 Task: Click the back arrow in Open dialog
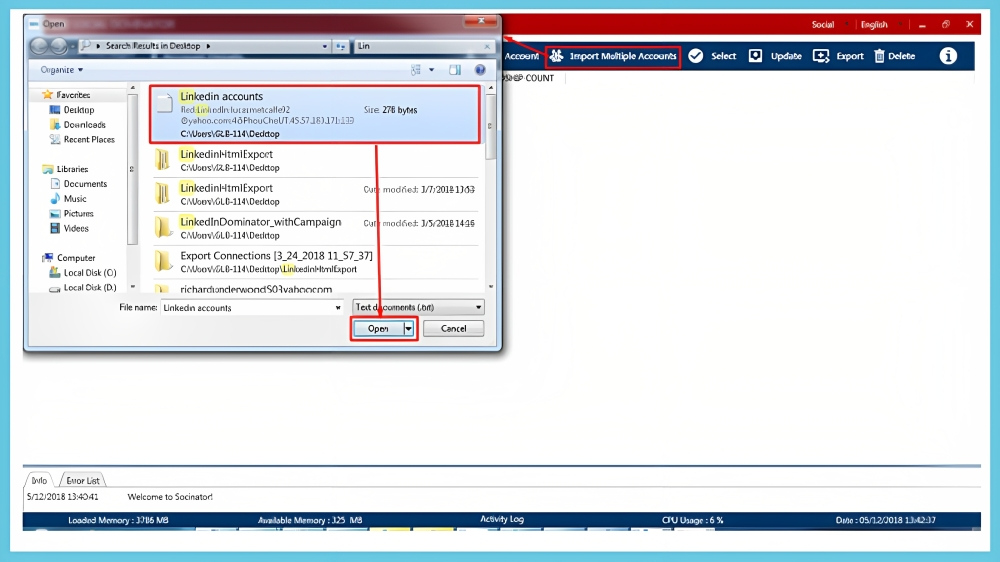pos(39,46)
